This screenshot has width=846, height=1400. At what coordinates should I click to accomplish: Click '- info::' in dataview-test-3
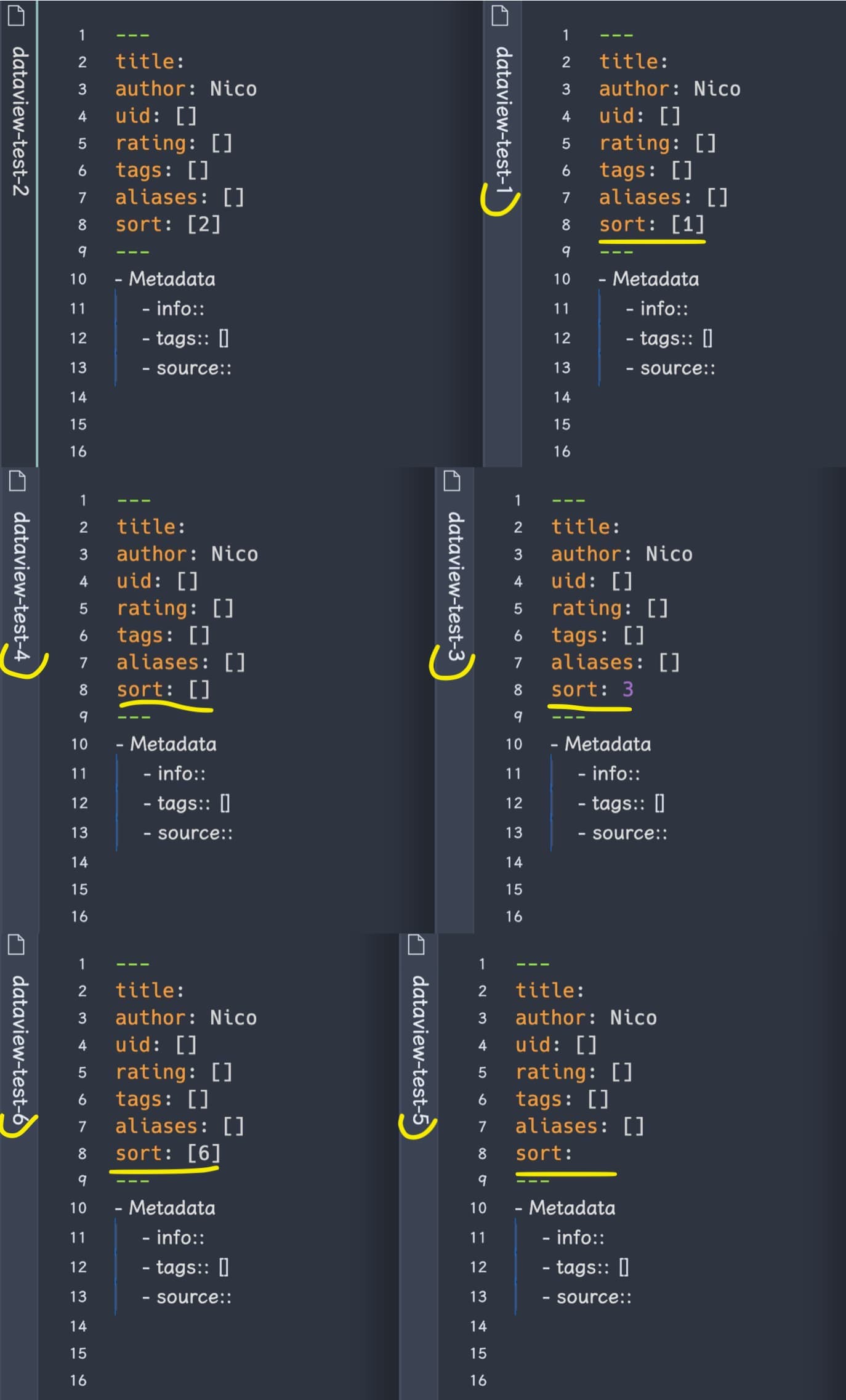609,774
